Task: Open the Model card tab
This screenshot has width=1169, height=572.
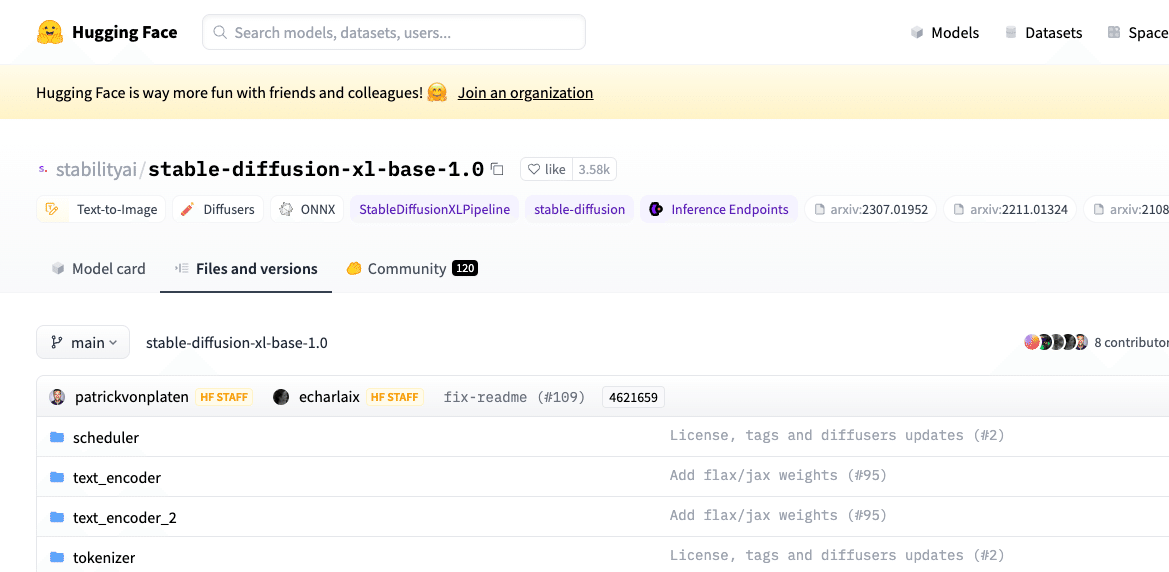Action: point(98,268)
